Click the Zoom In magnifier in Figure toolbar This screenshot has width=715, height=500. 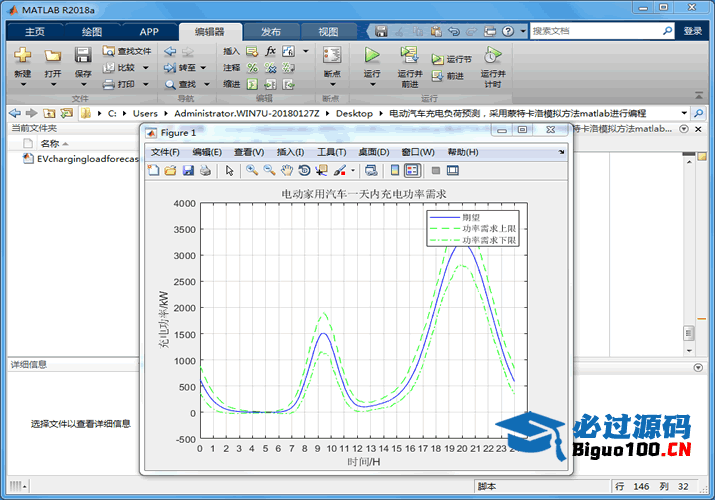click(x=252, y=170)
